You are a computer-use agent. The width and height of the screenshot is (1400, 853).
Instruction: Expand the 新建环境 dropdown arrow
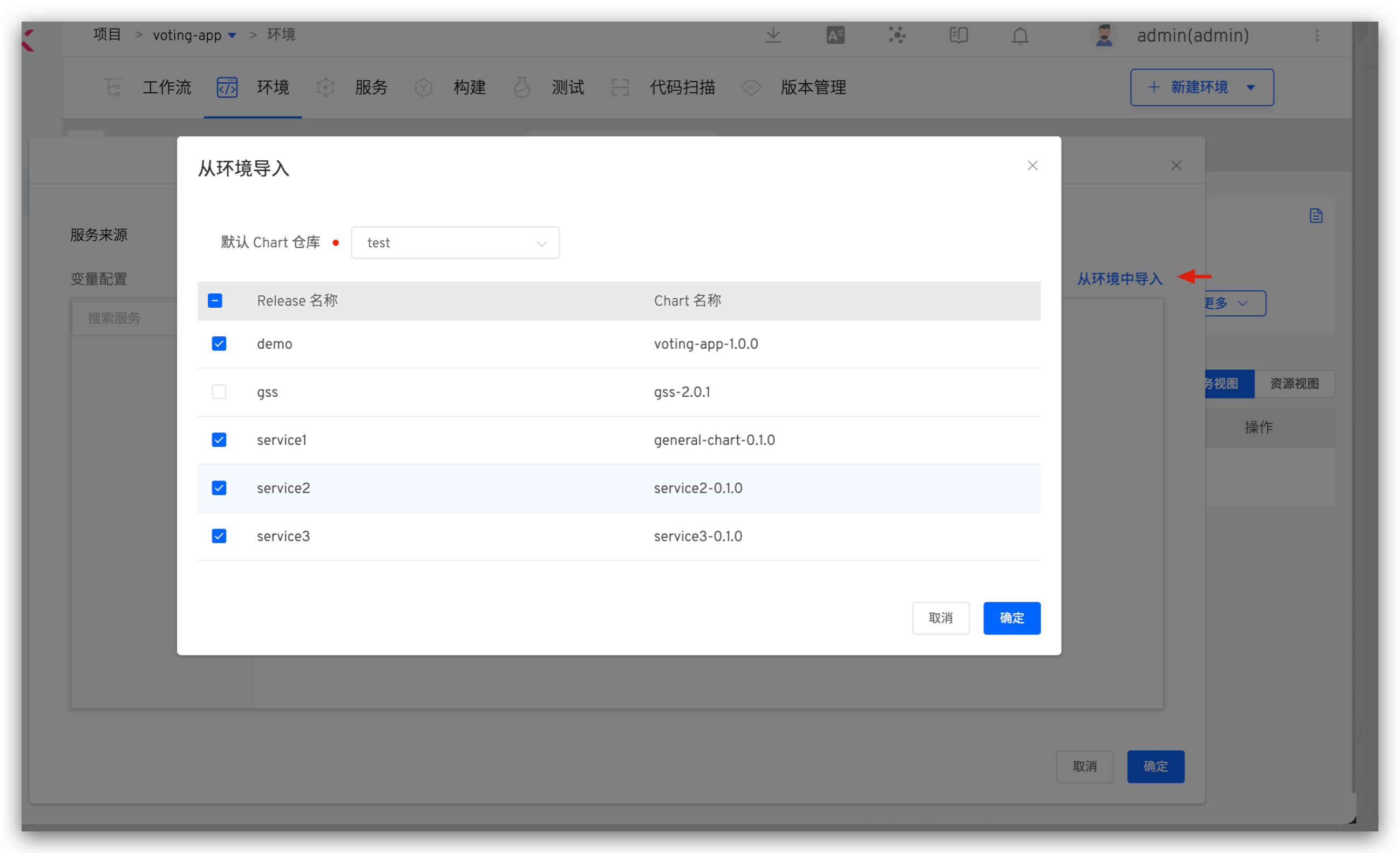pos(1251,87)
